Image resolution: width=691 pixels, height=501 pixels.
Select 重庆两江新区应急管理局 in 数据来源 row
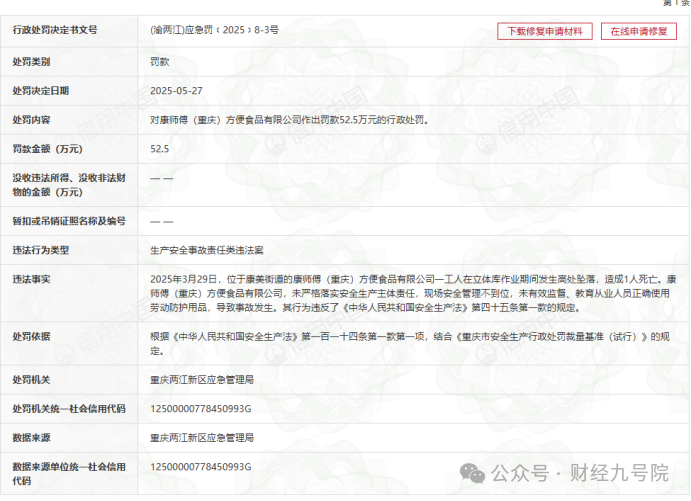coord(202,438)
